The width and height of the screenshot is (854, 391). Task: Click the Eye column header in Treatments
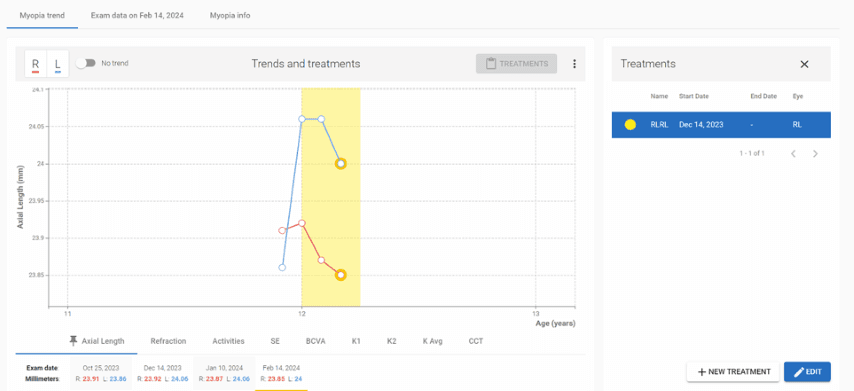pos(797,96)
